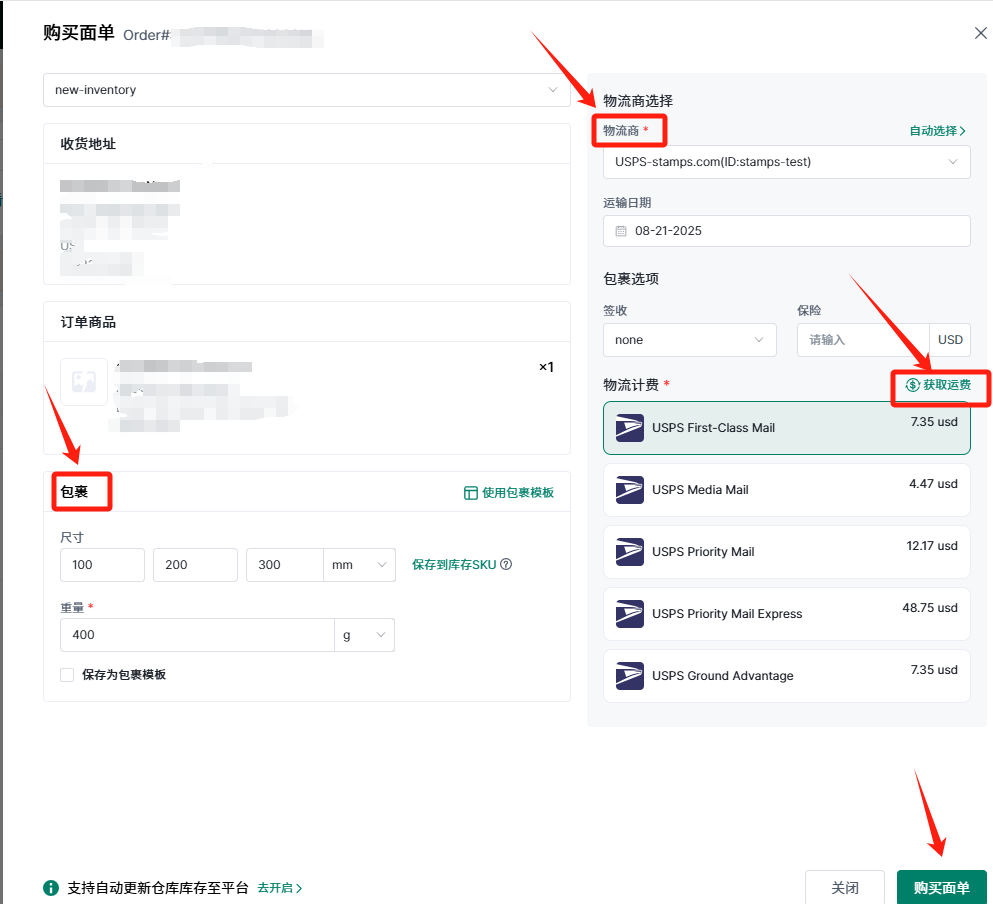993x904 pixels.
Task: Select the USPS Ground Advantage rate option
Action: point(787,677)
